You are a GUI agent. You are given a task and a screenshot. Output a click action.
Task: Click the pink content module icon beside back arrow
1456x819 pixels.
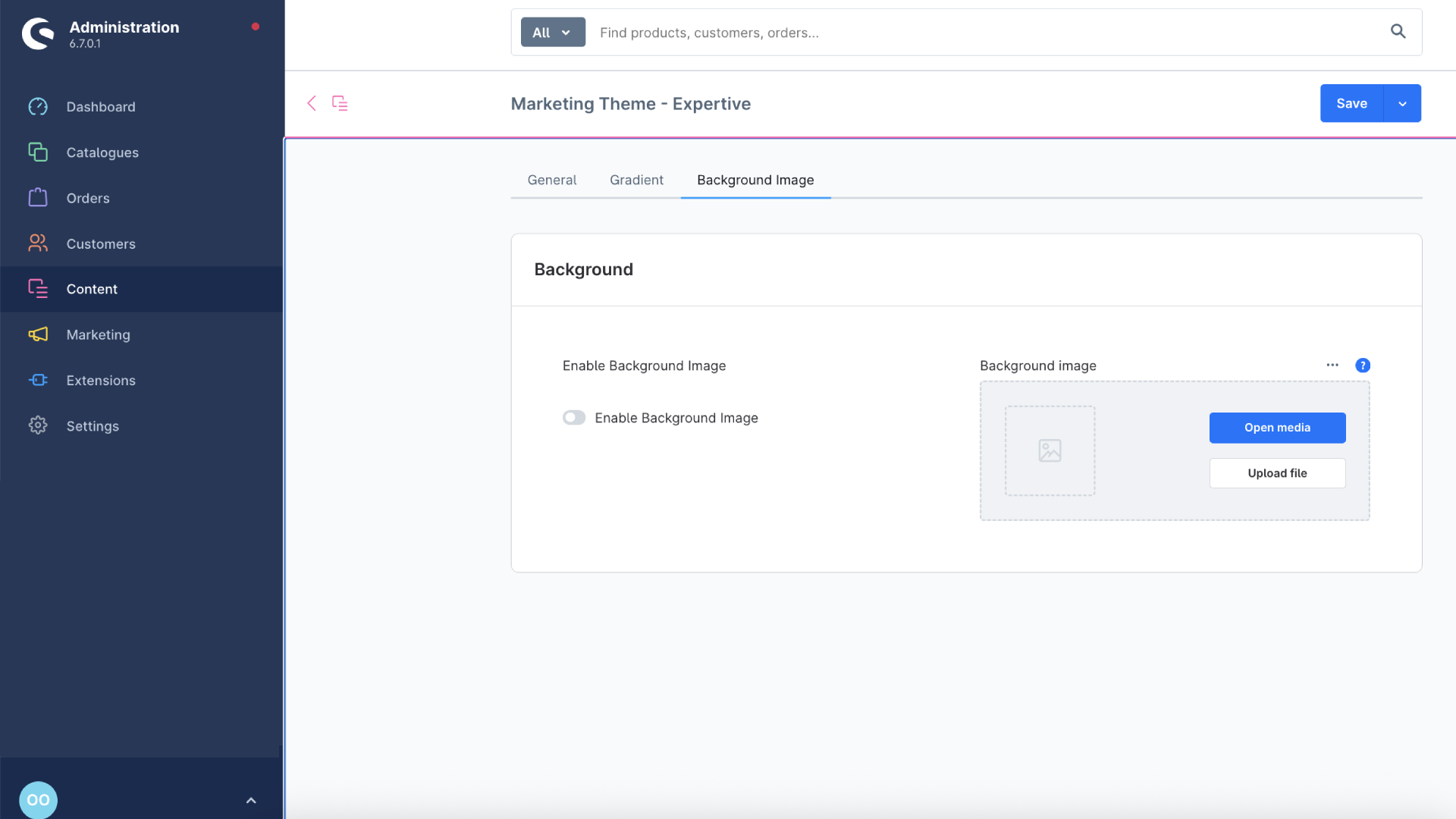tap(340, 103)
